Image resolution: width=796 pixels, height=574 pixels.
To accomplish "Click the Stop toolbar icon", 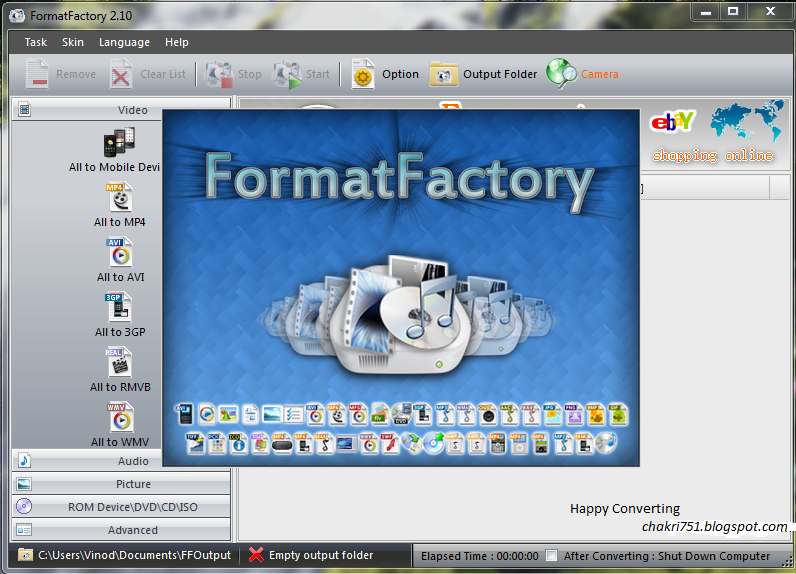I will 218,74.
